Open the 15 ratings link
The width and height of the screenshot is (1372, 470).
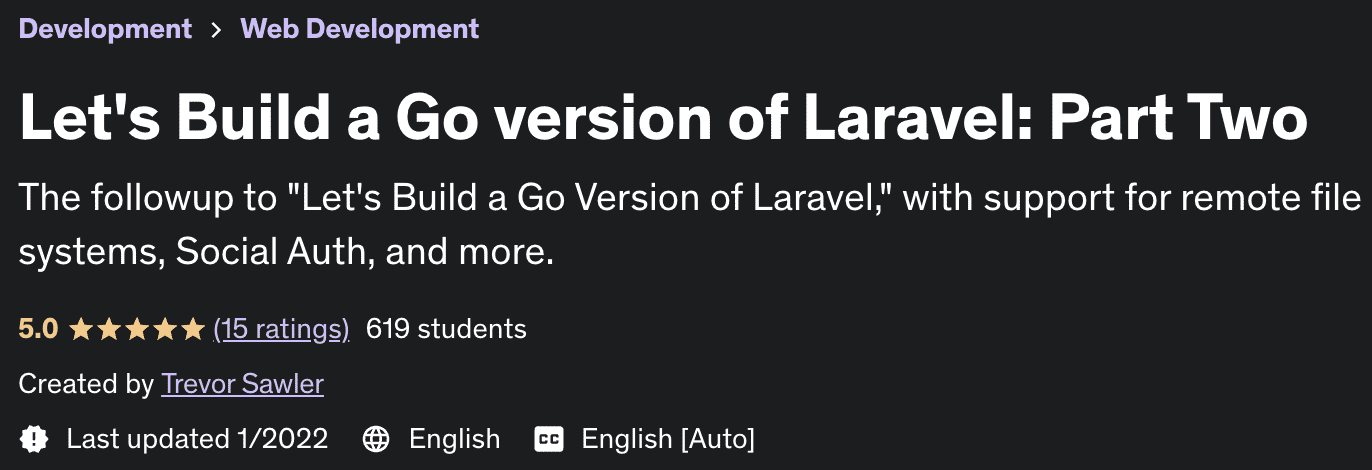[281, 328]
